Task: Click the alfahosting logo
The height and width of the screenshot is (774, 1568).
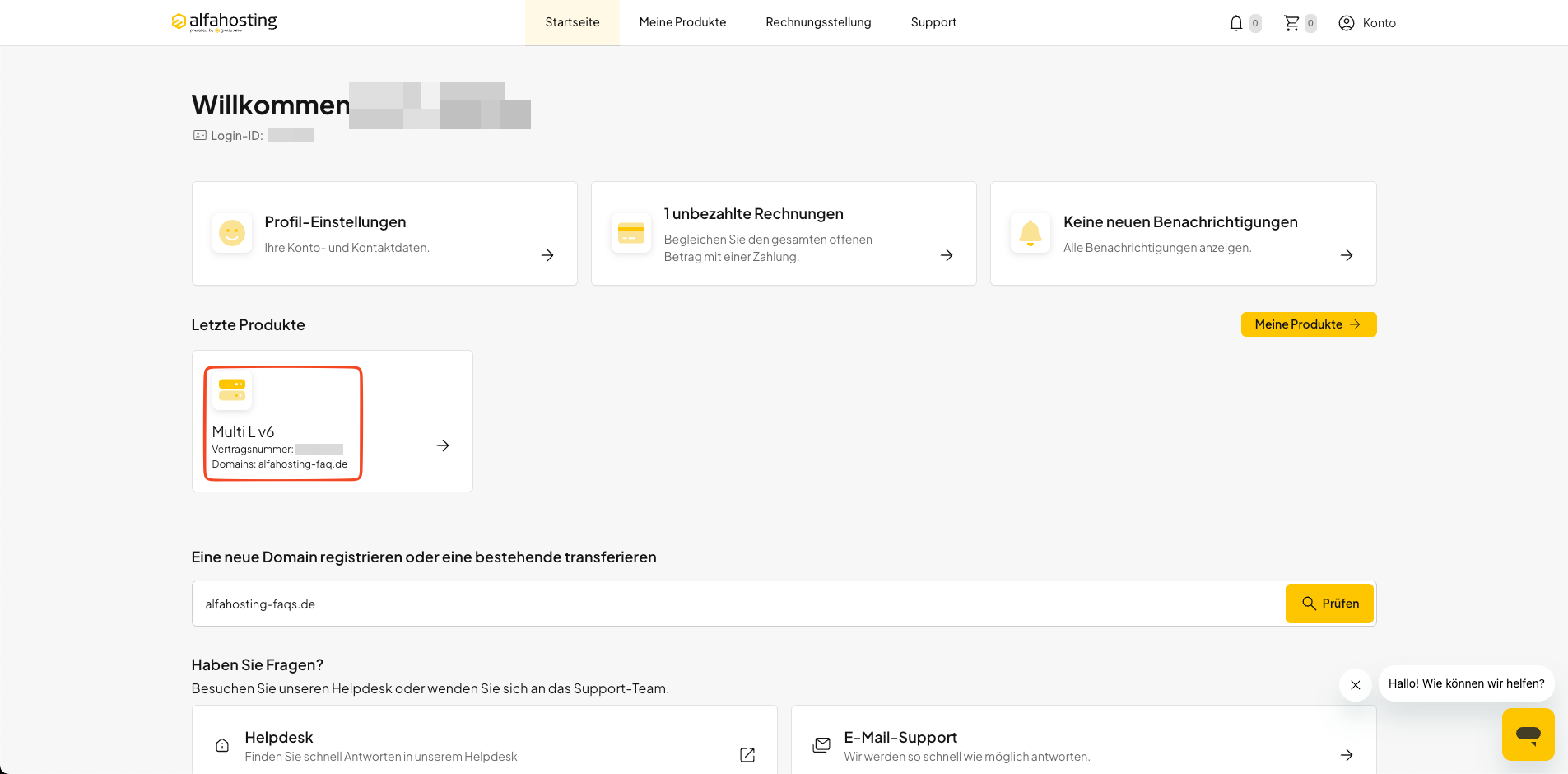Action: (x=224, y=22)
